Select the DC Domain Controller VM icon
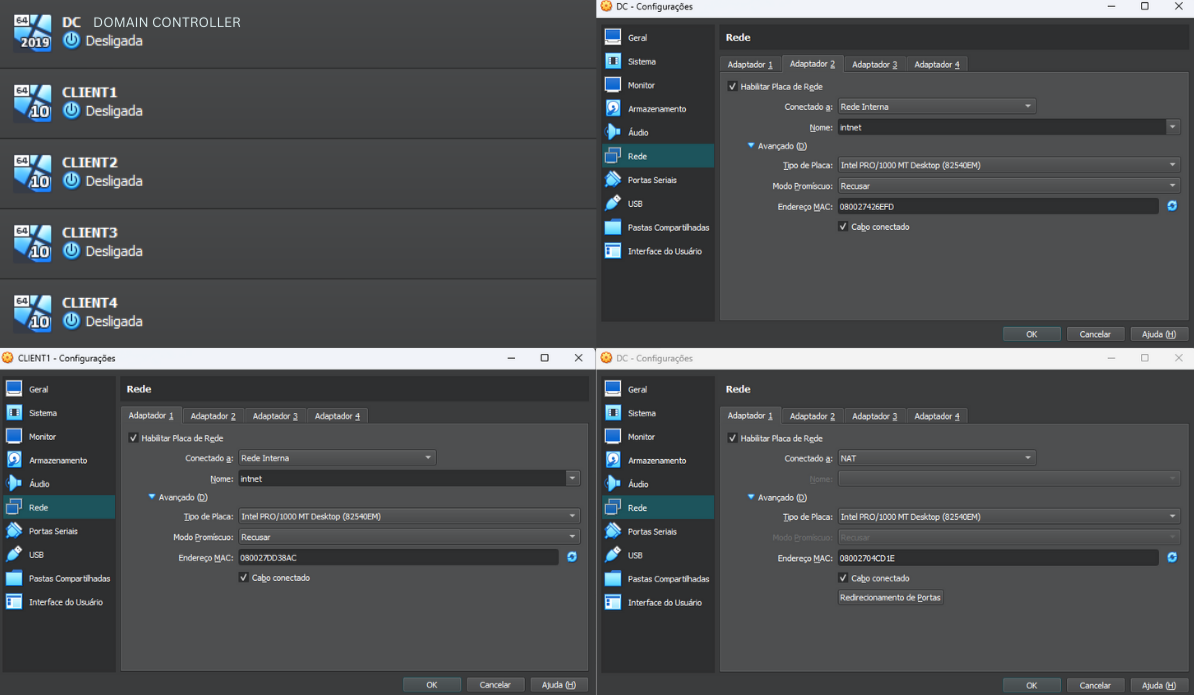 (32, 33)
